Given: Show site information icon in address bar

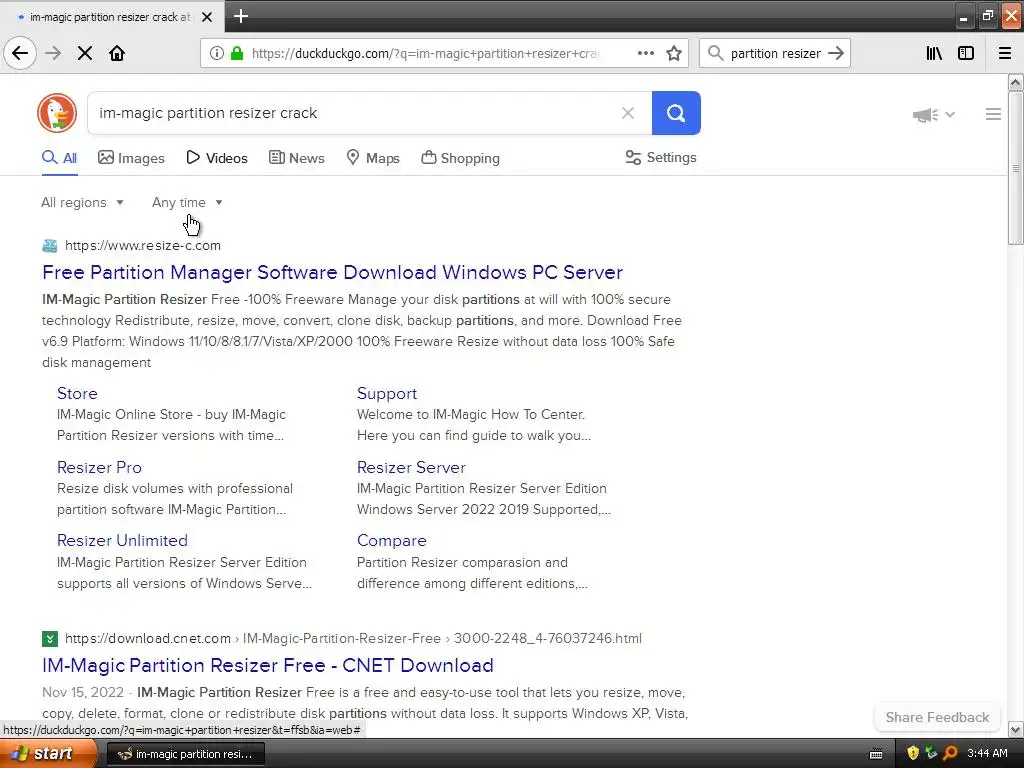Looking at the screenshot, I should tap(217, 53).
